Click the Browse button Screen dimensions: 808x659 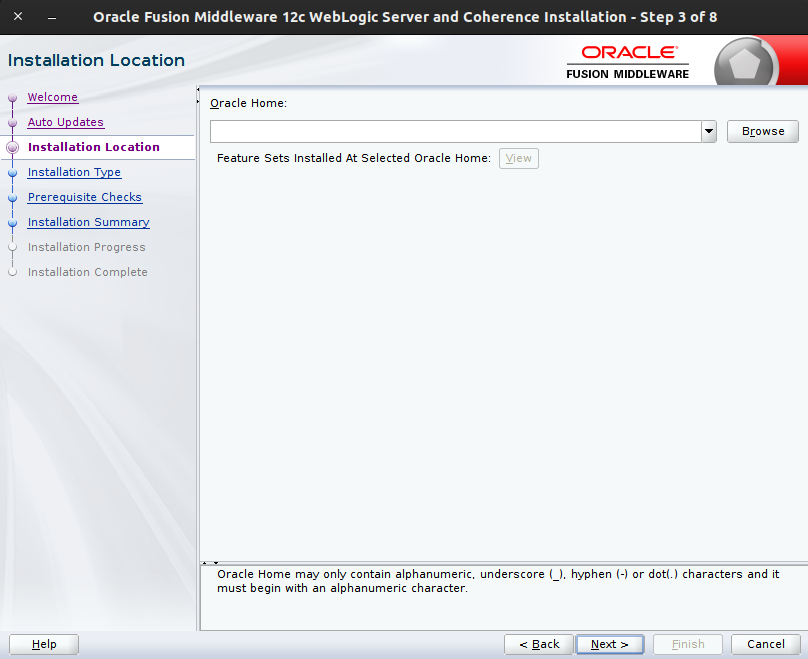[x=762, y=131]
